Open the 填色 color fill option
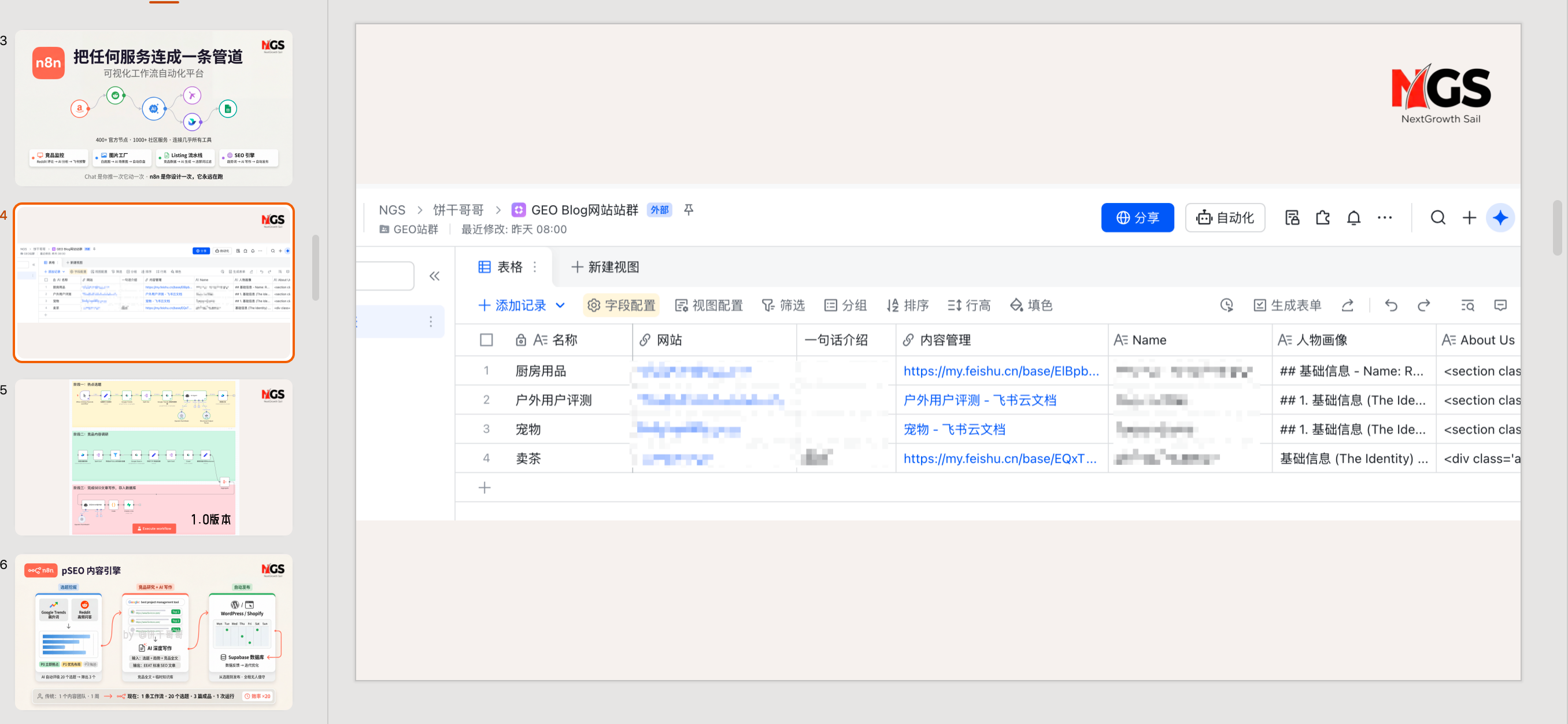This screenshot has width=1568, height=724. point(1031,305)
